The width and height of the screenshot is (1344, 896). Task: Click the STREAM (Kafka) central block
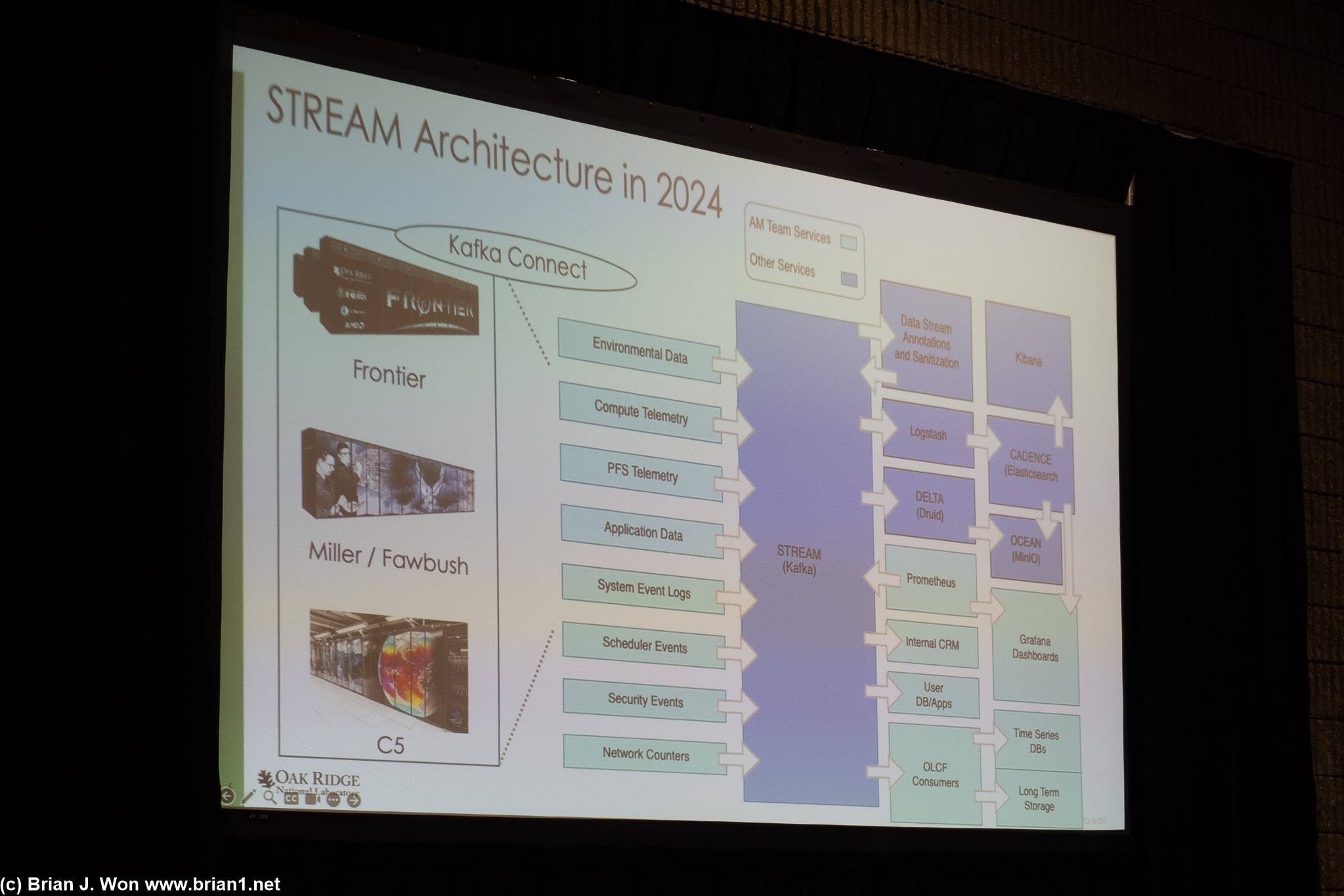point(806,555)
